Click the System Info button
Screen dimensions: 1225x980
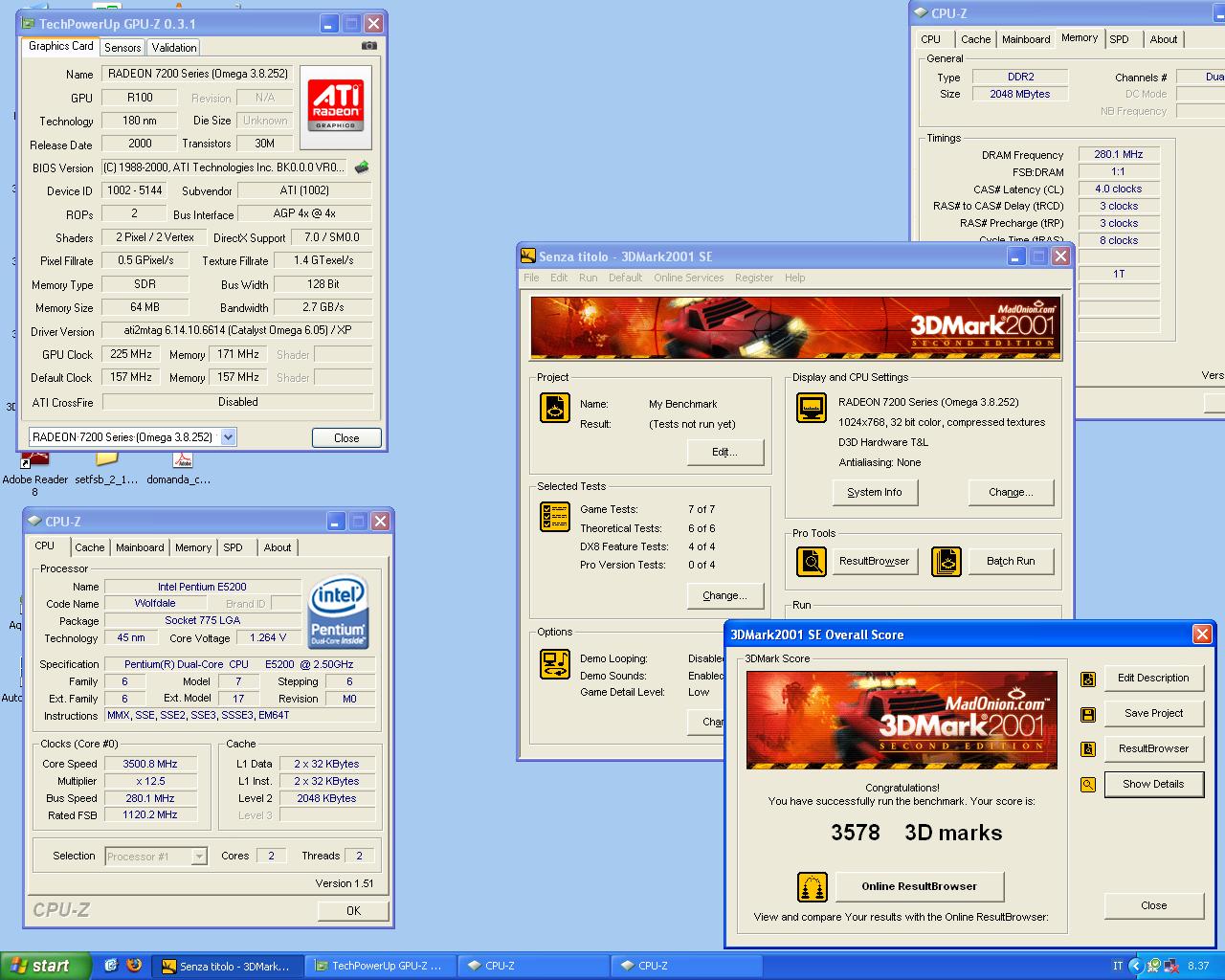[x=875, y=492]
